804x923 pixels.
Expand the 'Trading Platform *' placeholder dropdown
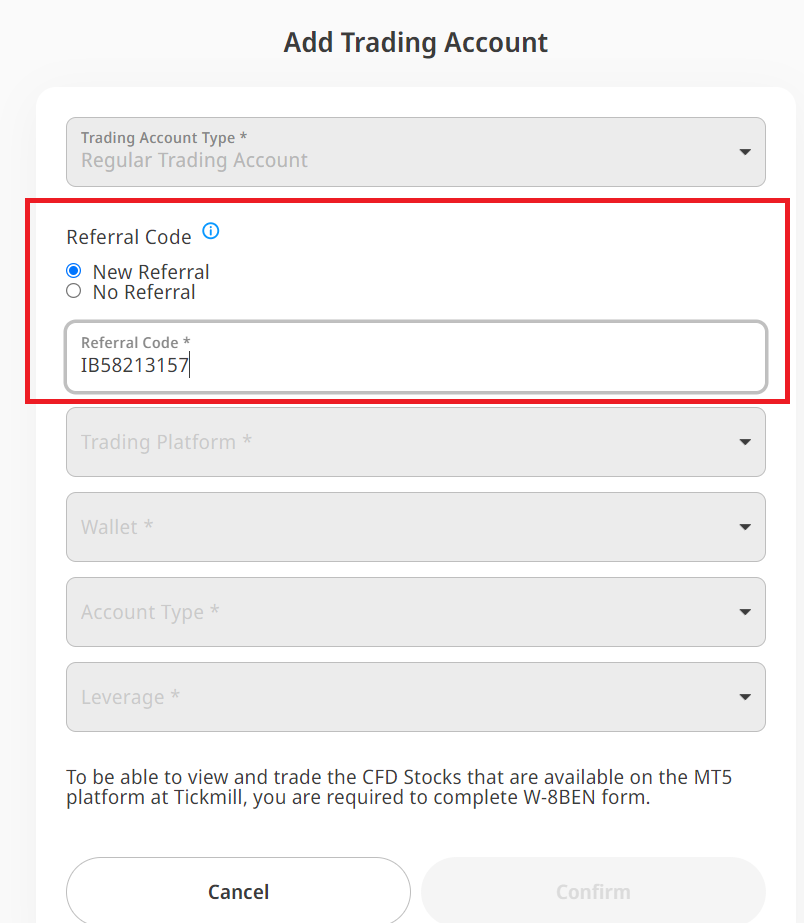pyautogui.click(x=400, y=442)
